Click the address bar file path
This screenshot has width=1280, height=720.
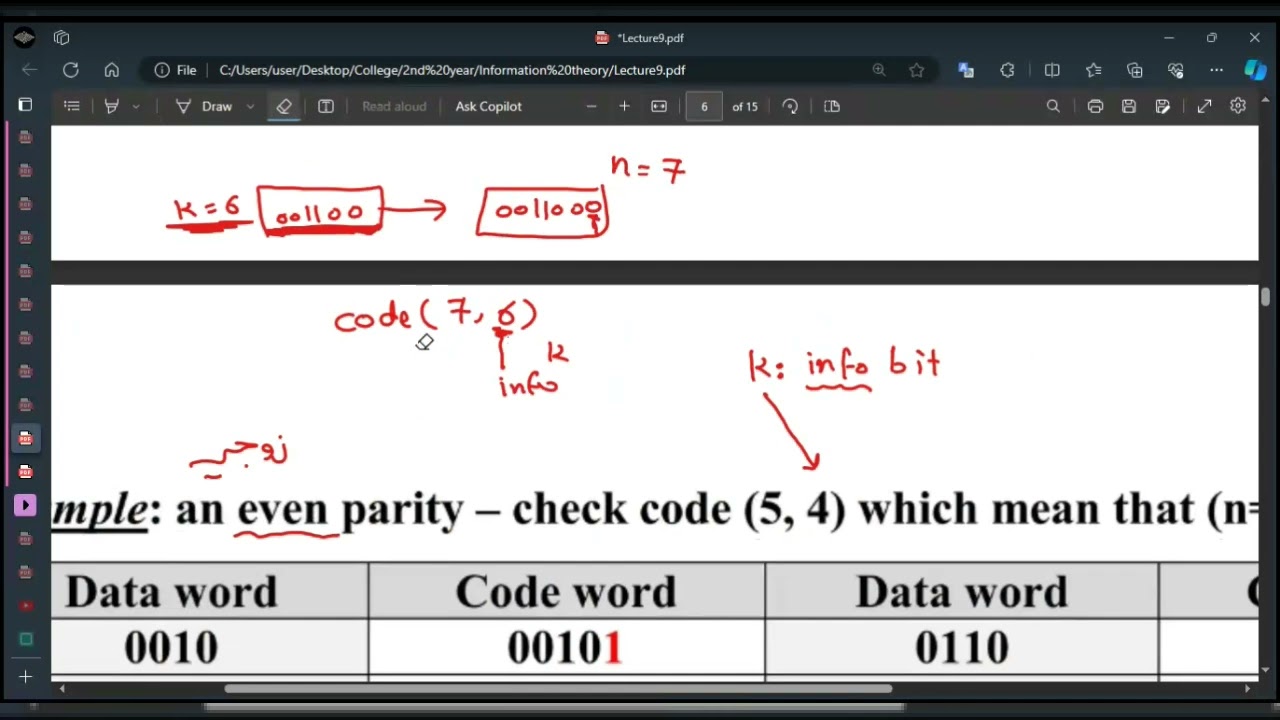[x=452, y=70]
